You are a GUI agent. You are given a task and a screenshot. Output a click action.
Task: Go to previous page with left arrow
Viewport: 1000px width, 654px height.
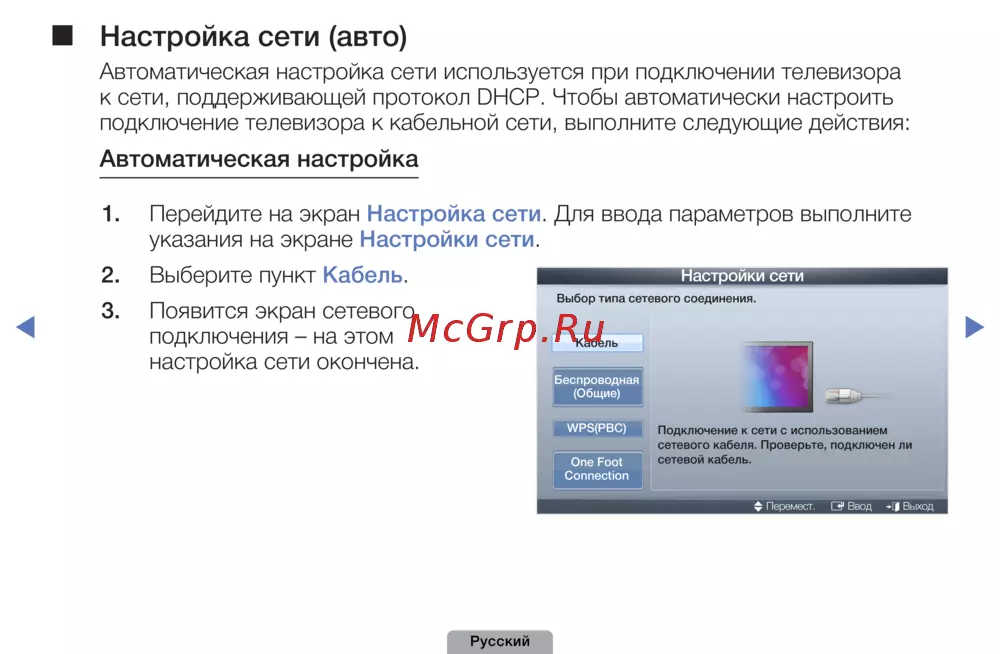[26, 327]
